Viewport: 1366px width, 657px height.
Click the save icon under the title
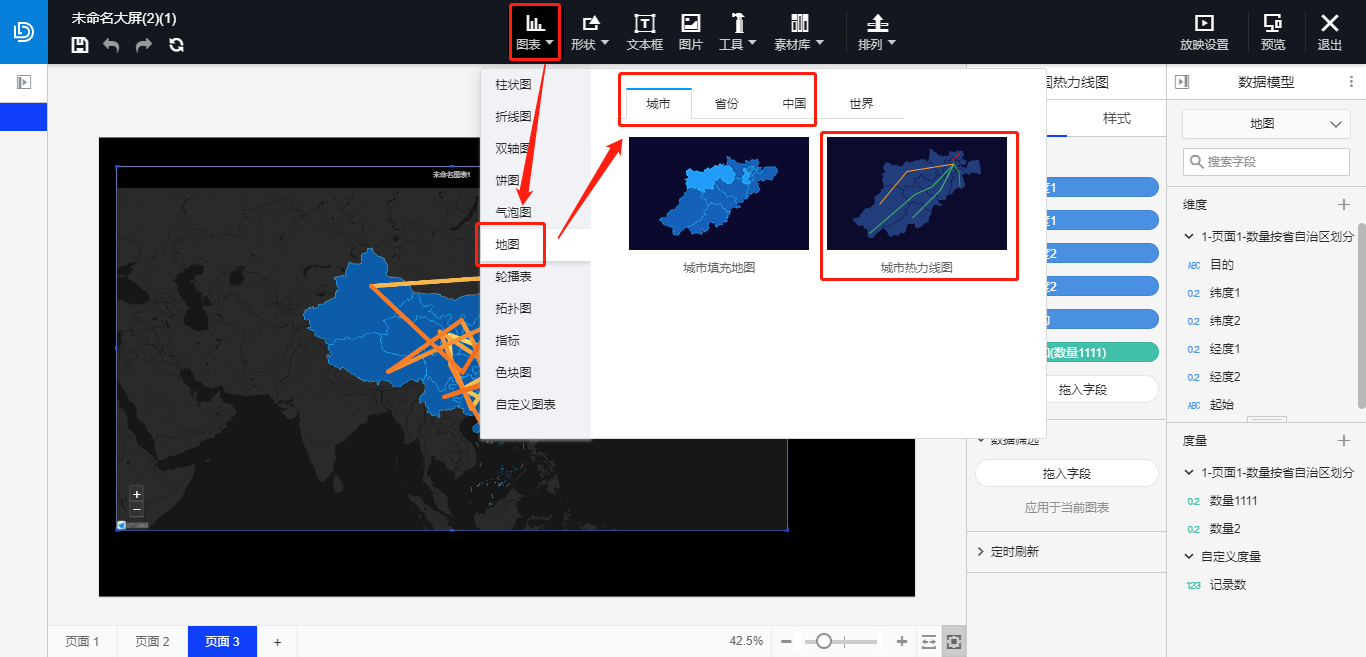pos(81,45)
